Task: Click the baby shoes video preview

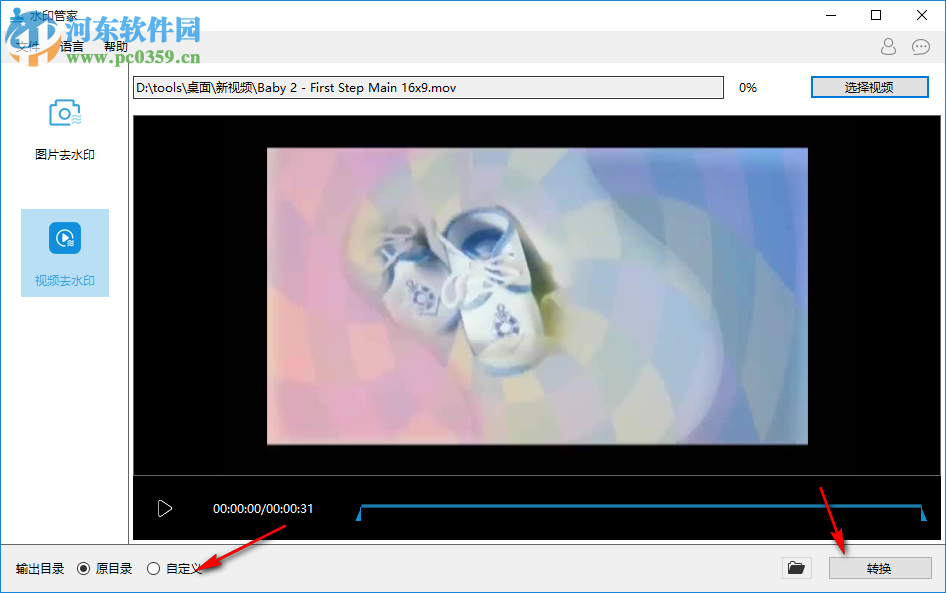Action: [537, 296]
